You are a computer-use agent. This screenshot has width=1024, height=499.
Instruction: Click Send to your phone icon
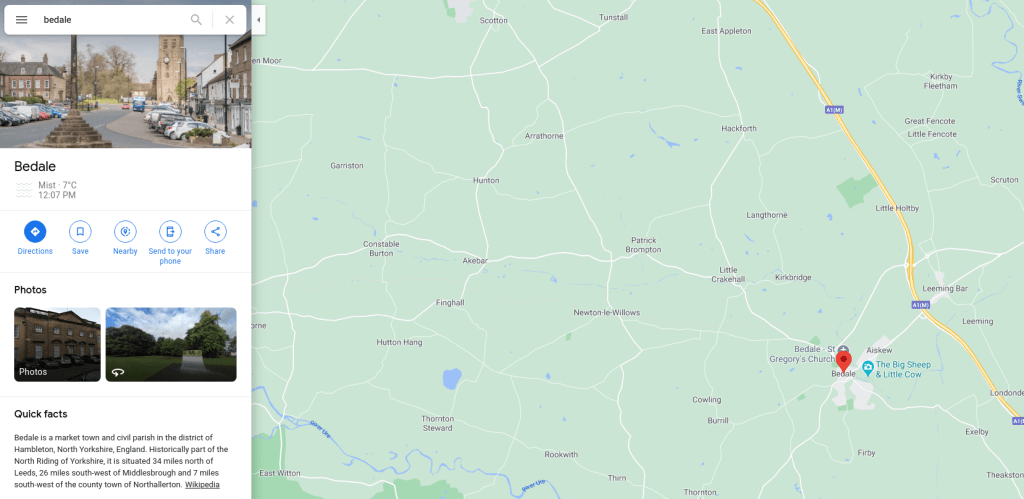click(x=170, y=231)
